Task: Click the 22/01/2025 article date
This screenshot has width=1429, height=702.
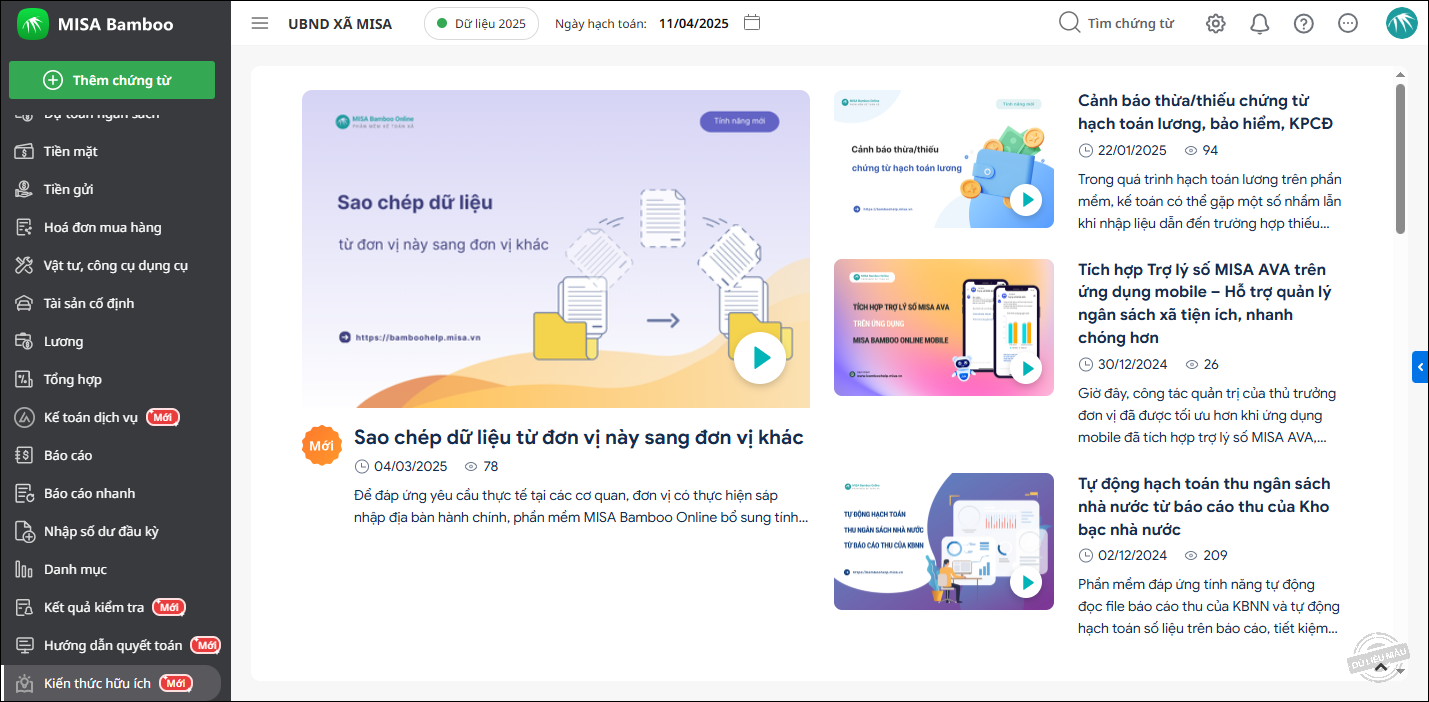Action: 1132,150
